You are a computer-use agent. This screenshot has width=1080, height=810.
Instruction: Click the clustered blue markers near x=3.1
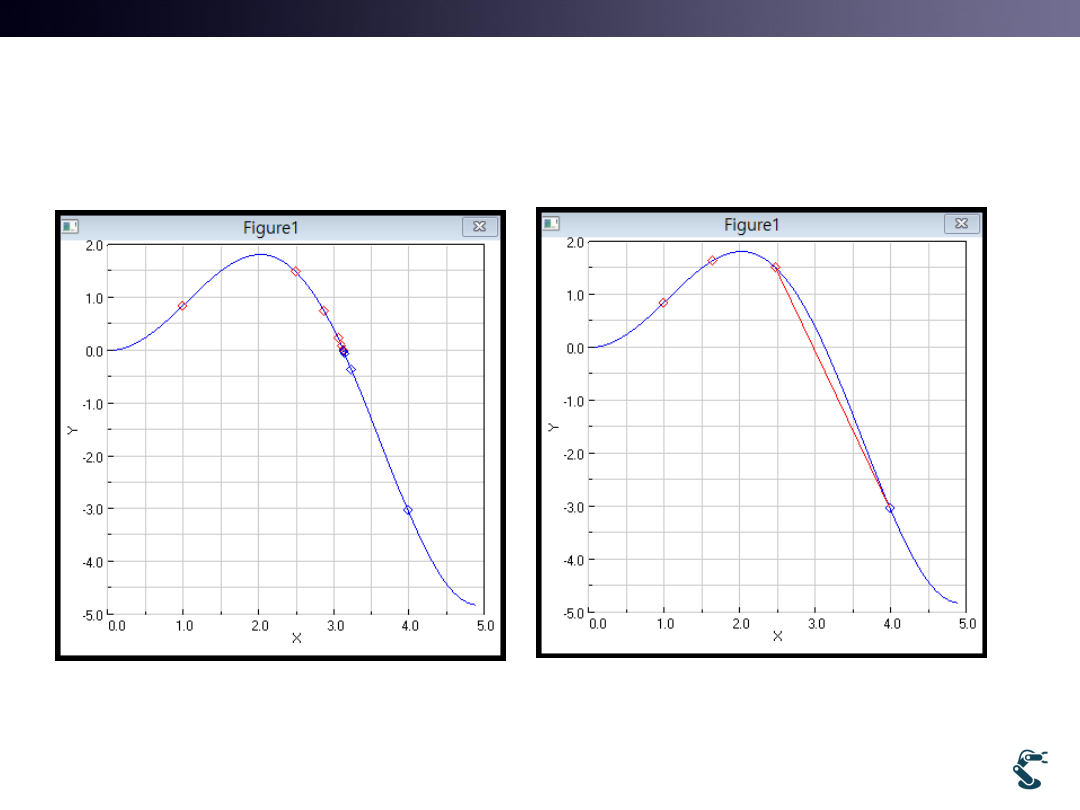[343, 351]
